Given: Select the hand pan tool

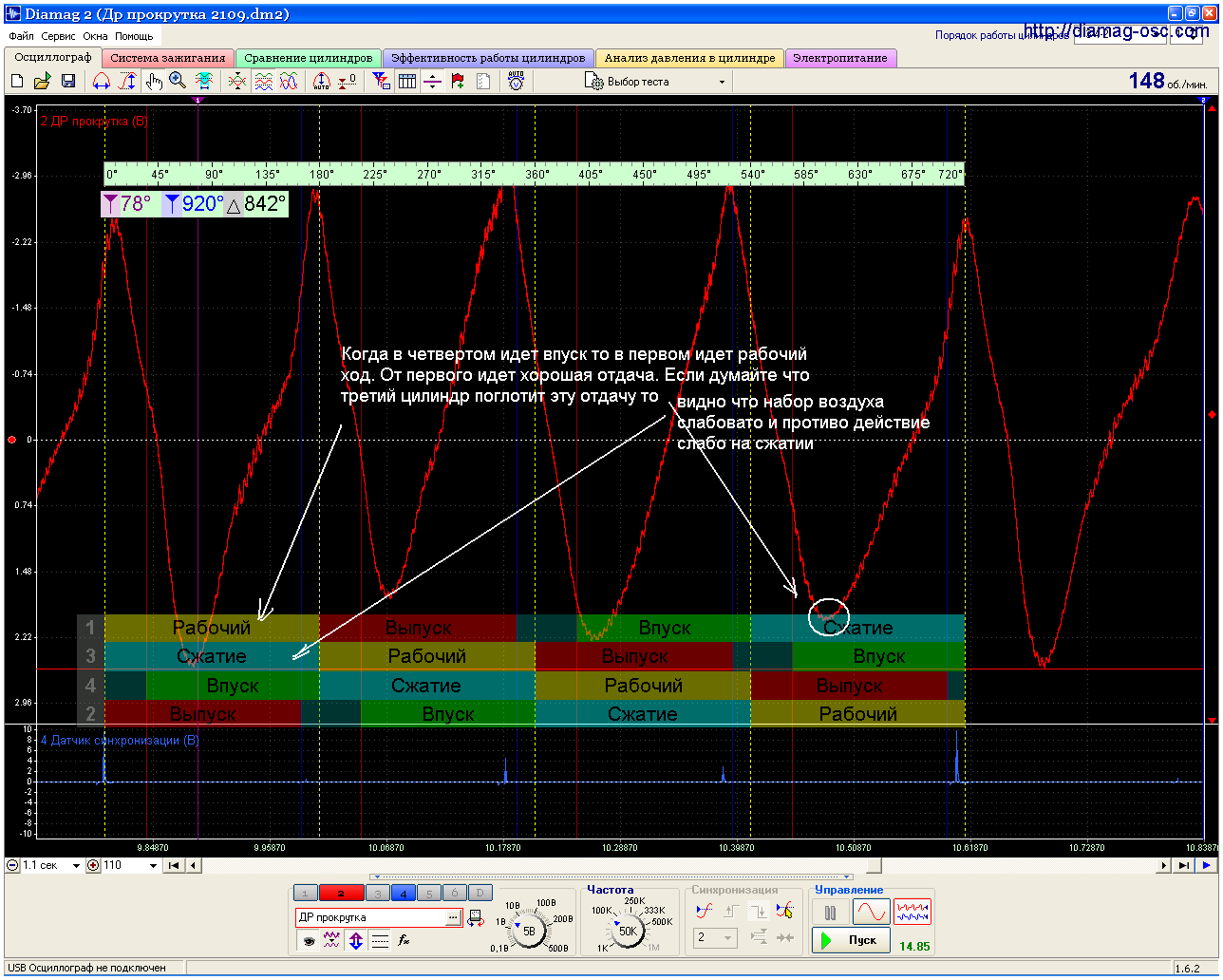Looking at the screenshot, I should pos(153,82).
